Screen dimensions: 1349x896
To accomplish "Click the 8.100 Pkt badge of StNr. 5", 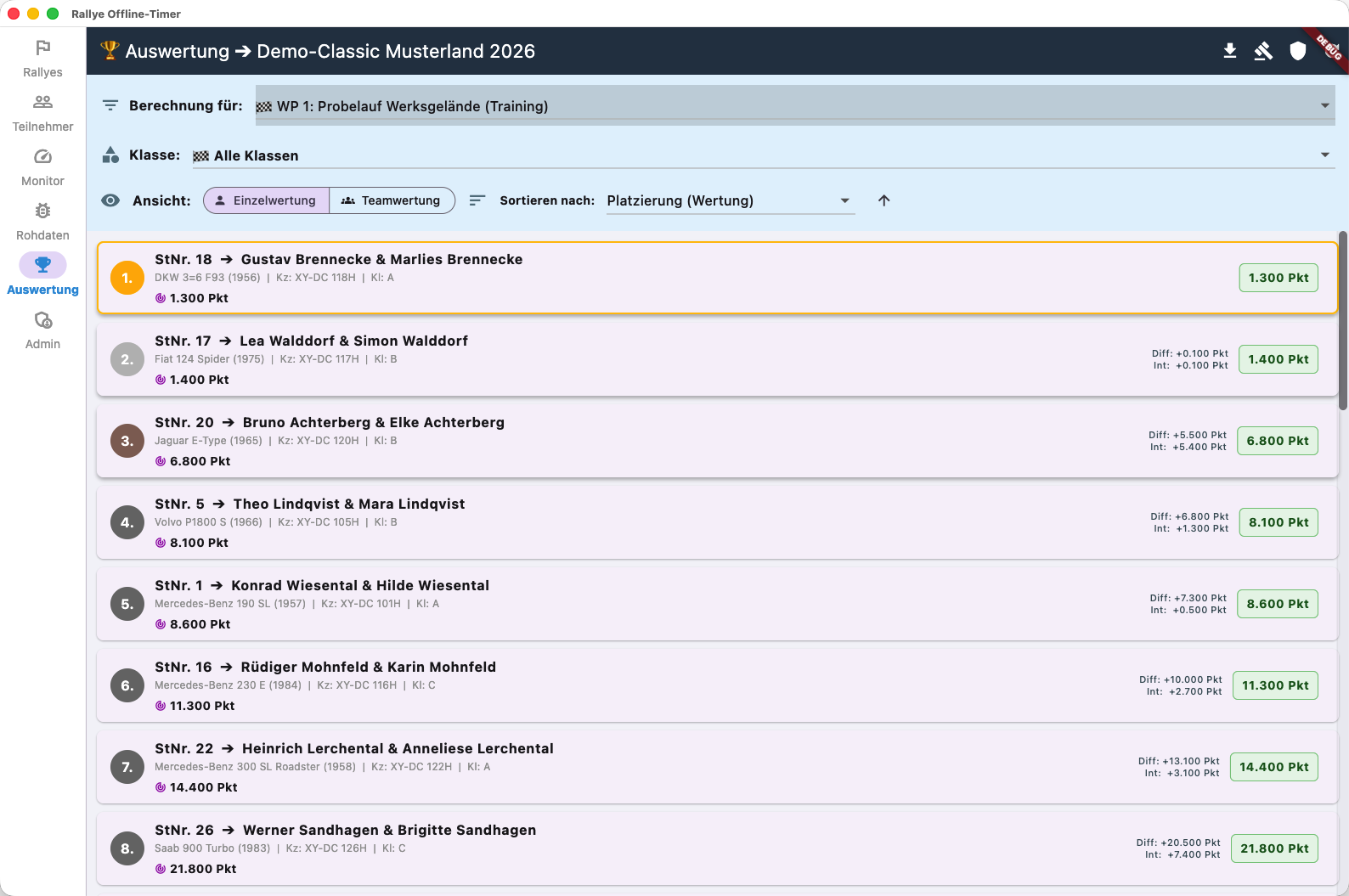I will pos(1278,522).
